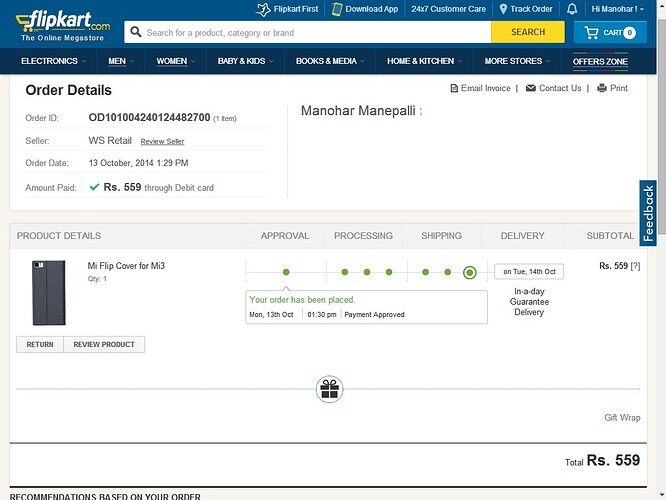Open the notifications bell
This screenshot has width=666, height=500.
(572, 9)
